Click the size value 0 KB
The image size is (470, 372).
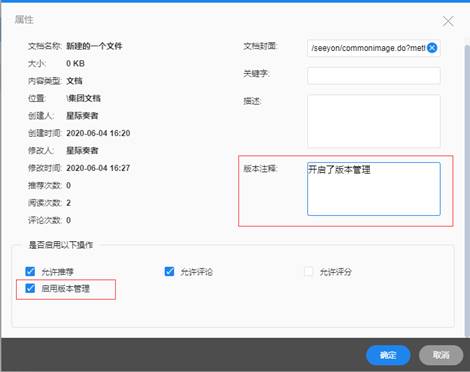pos(75,63)
